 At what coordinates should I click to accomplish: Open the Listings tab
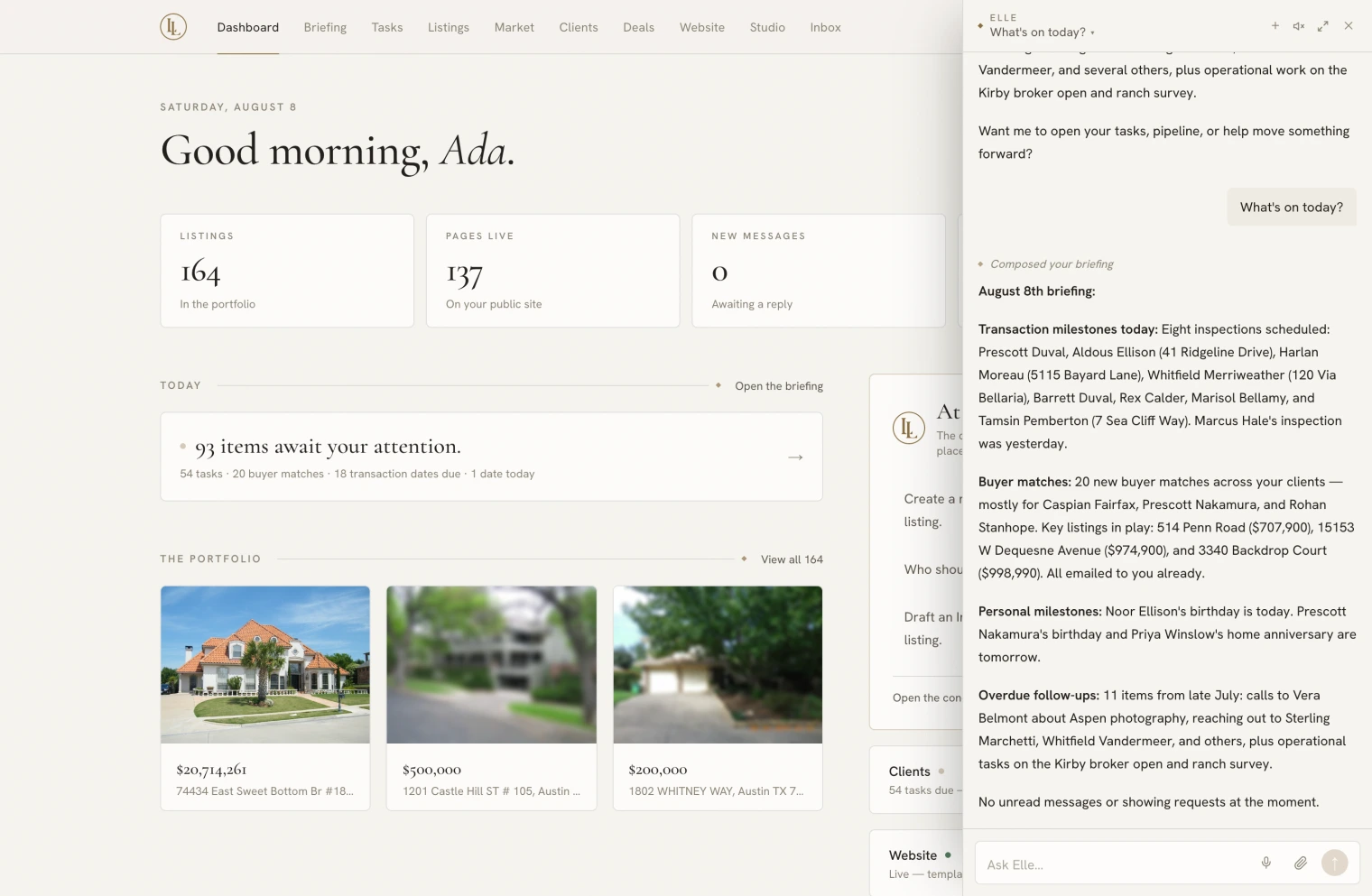pyautogui.click(x=449, y=28)
